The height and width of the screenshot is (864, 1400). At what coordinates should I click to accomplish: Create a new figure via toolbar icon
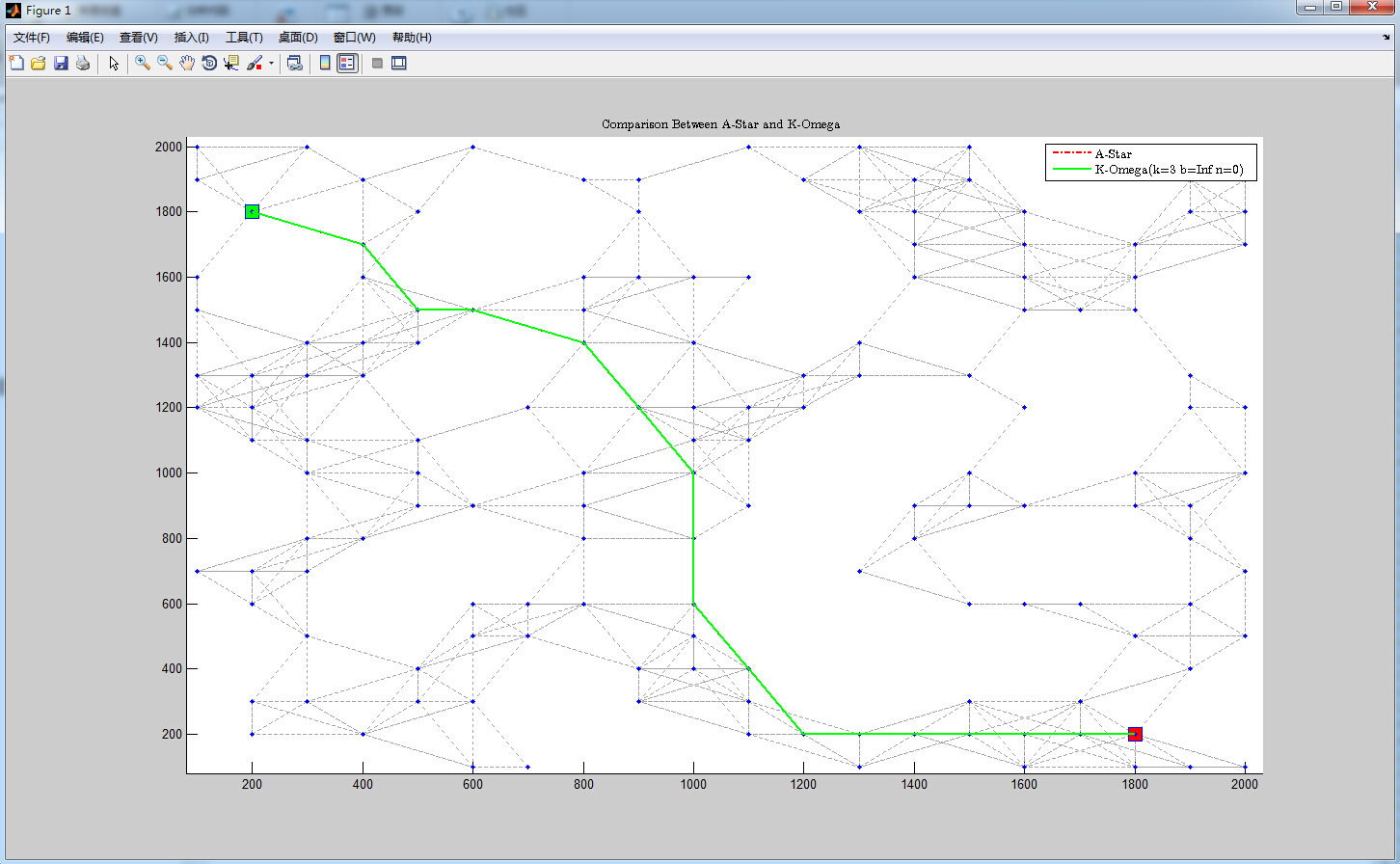[x=16, y=63]
